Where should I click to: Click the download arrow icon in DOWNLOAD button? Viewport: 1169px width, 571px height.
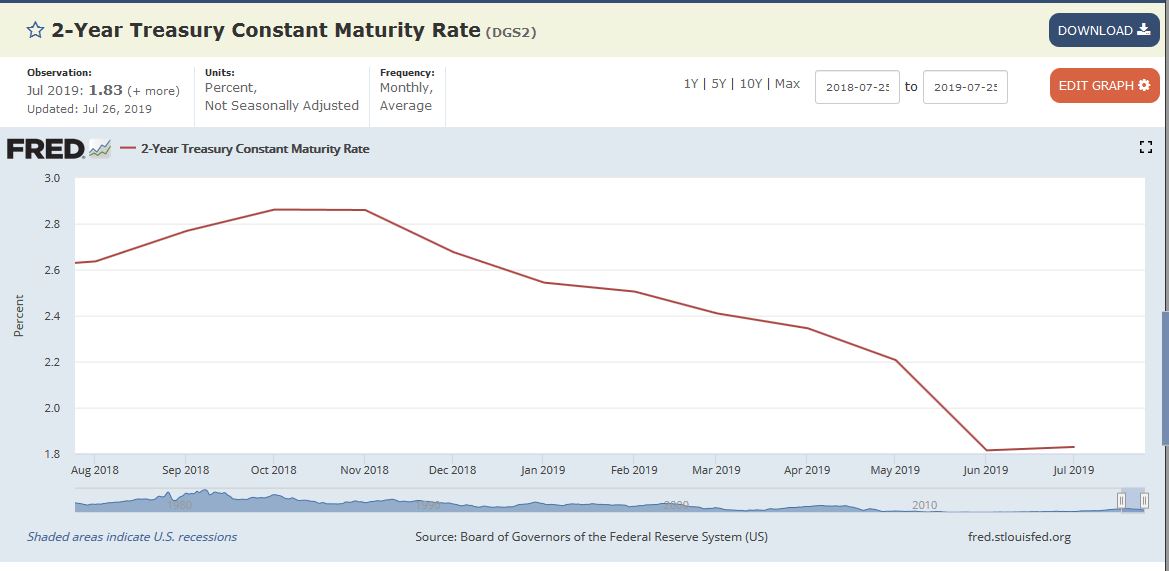point(1144,30)
